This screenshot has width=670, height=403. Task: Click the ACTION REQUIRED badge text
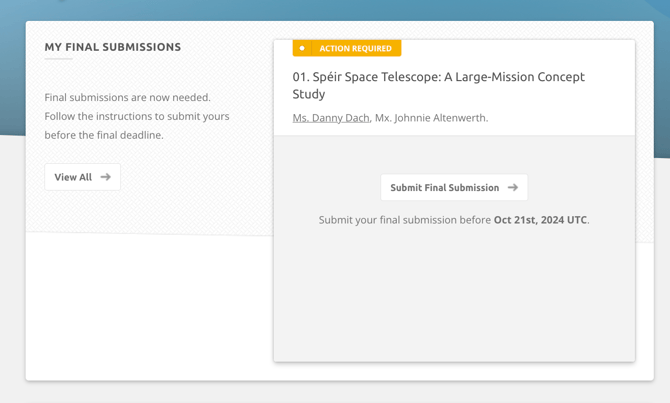click(355, 48)
